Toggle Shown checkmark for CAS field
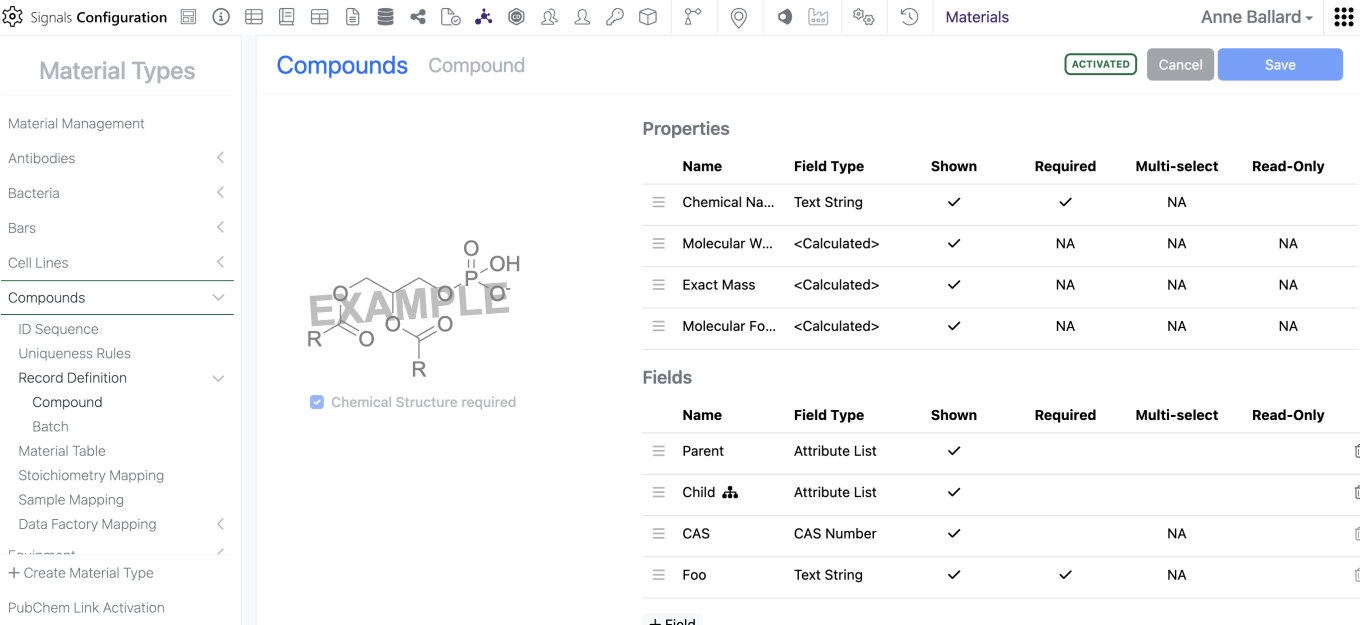Screen dimensions: 1360x625 (x=954, y=534)
